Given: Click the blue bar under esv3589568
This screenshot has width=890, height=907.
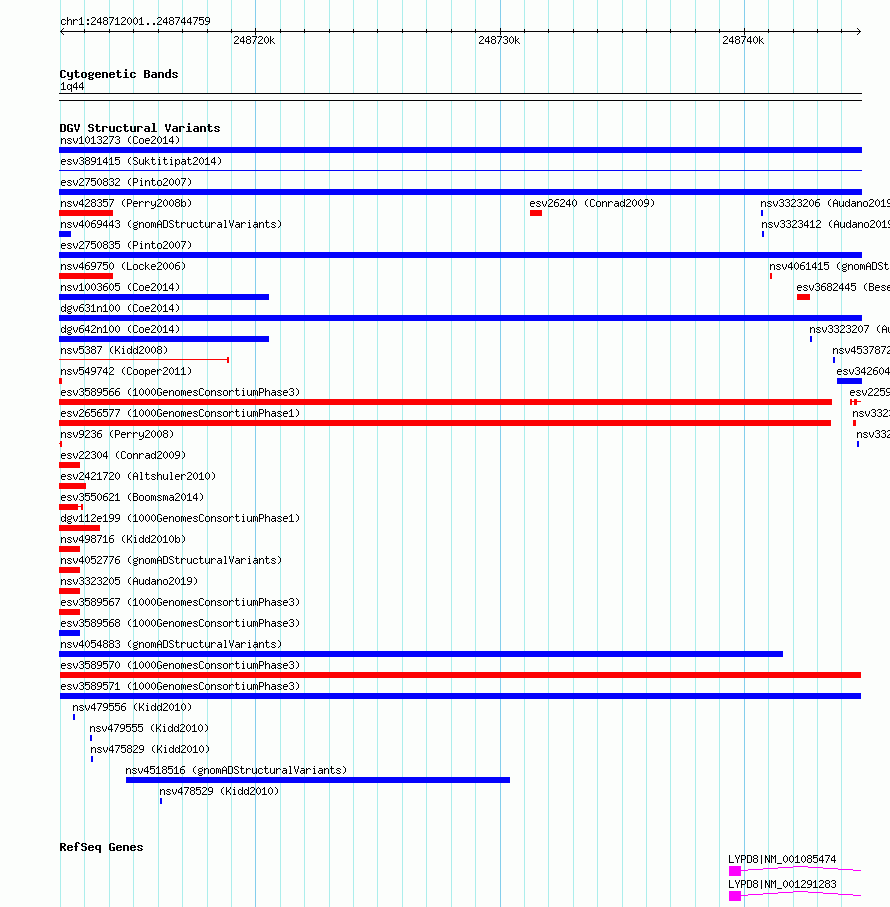Looking at the screenshot, I should [69, 633].
